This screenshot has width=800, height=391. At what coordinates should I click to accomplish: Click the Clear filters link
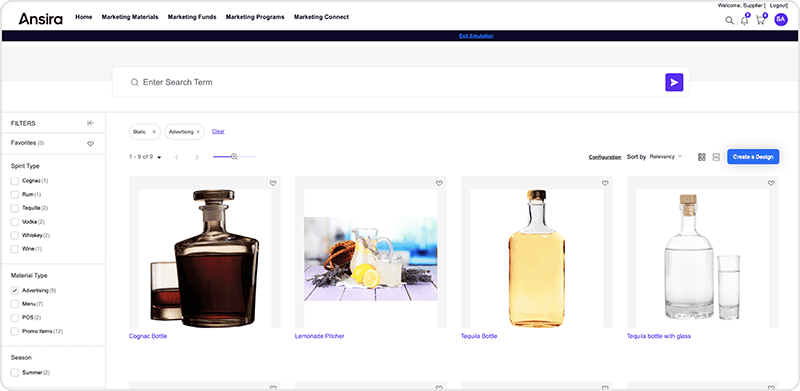(x=218, y=131)
